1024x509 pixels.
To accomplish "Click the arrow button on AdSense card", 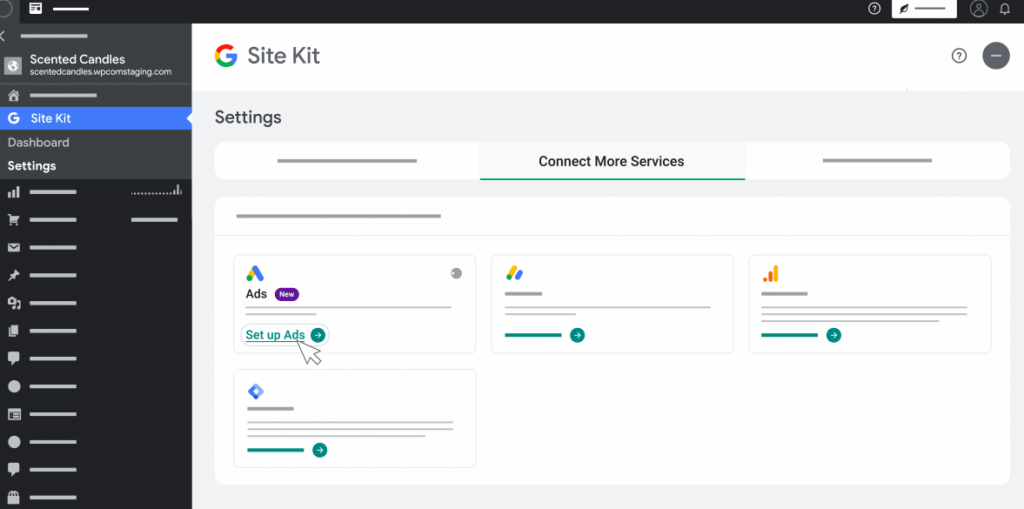I will click(x=577, y=335).
